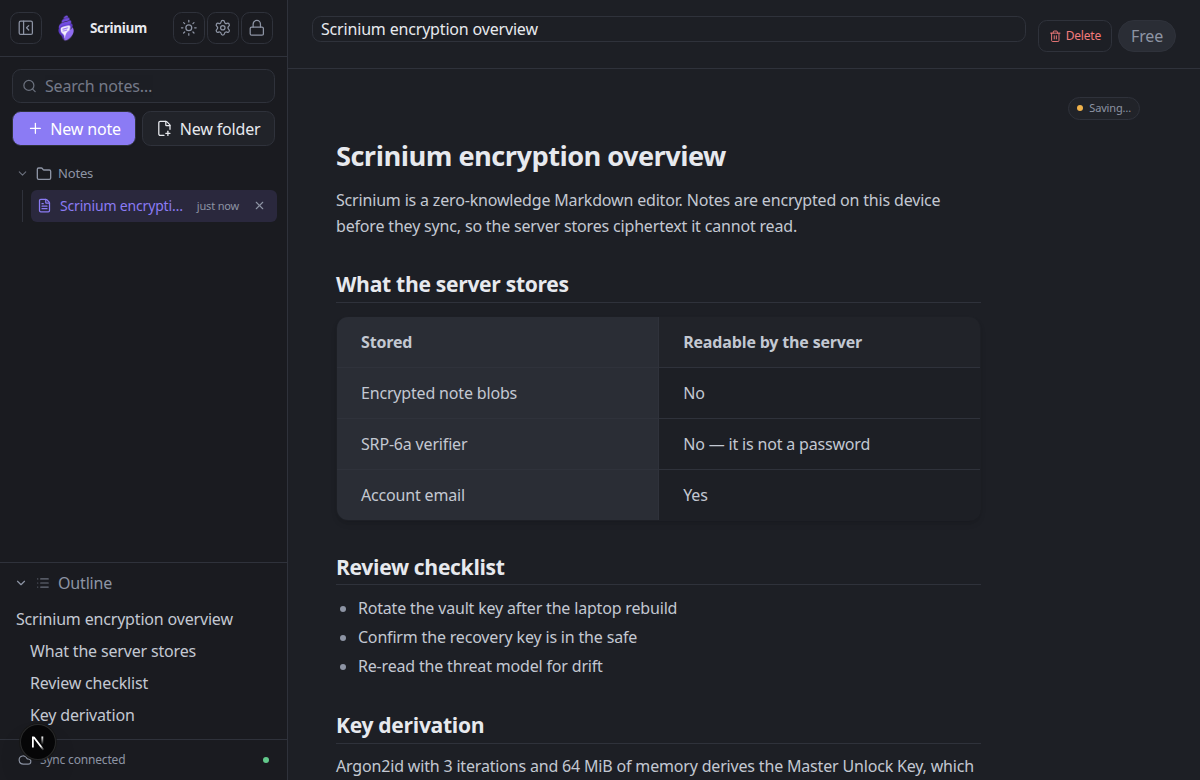Click the 'No — it is not a password' cell
The height and width of the screenshot is (780, 1200).
coord(819,444)
